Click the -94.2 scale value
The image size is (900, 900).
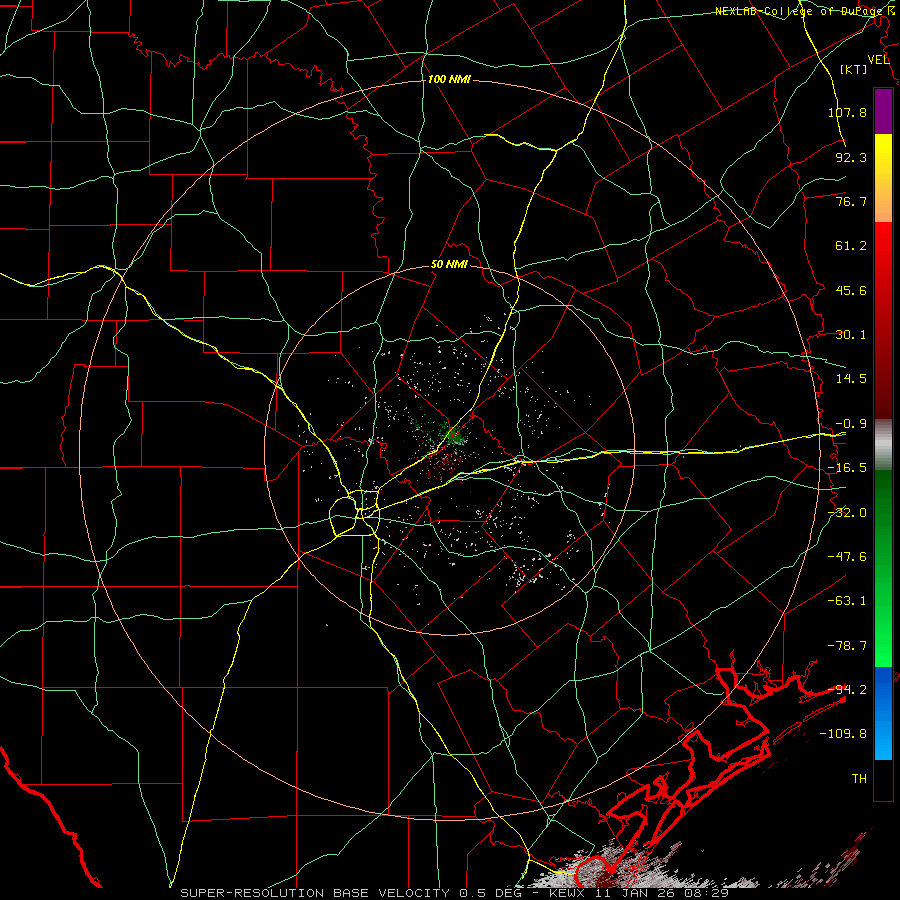pos(847,690)
